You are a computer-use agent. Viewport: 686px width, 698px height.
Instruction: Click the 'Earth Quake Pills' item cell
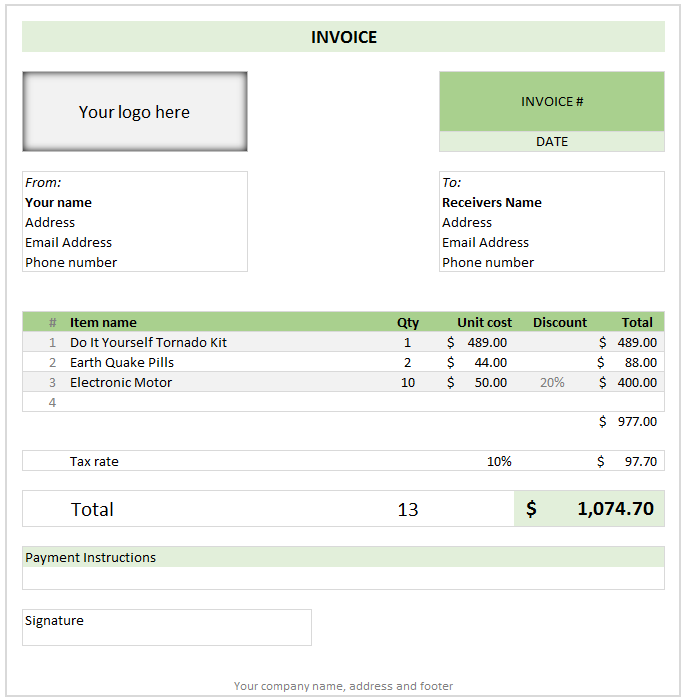pyautogui.click(x=121, y=362)
